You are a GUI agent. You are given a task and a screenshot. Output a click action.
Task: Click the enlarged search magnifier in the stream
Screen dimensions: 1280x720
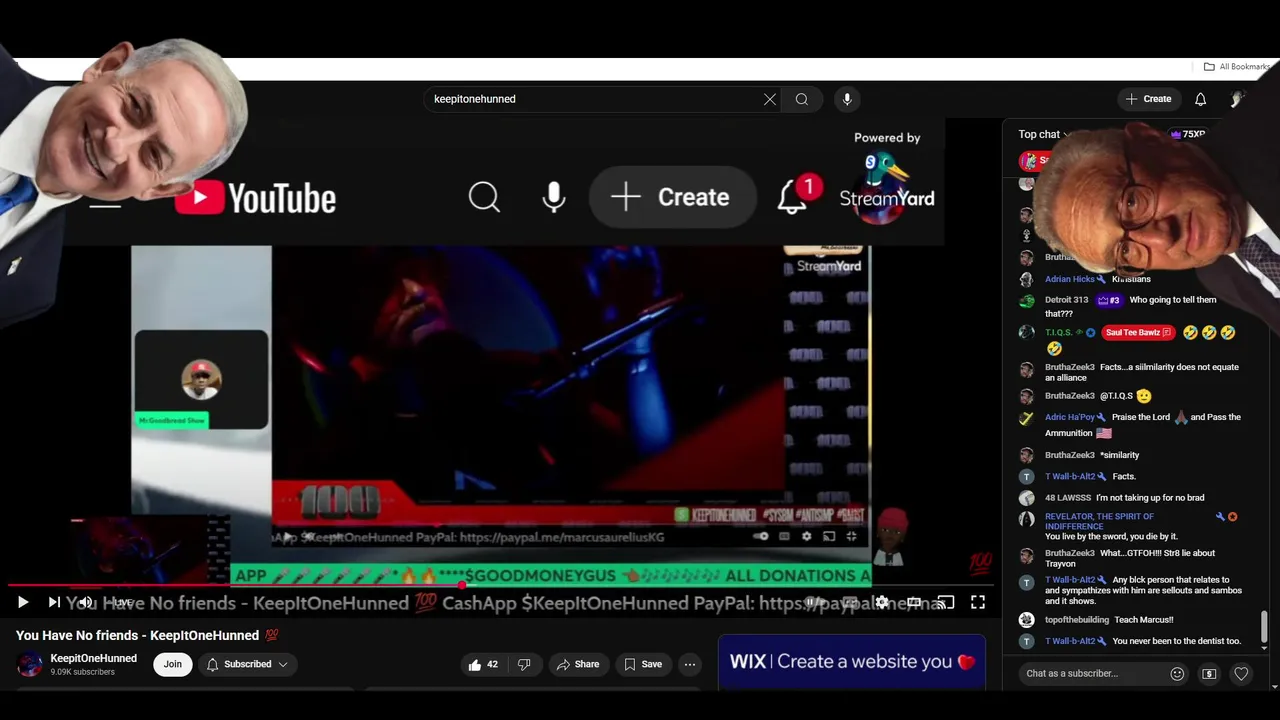coord(484,197)
